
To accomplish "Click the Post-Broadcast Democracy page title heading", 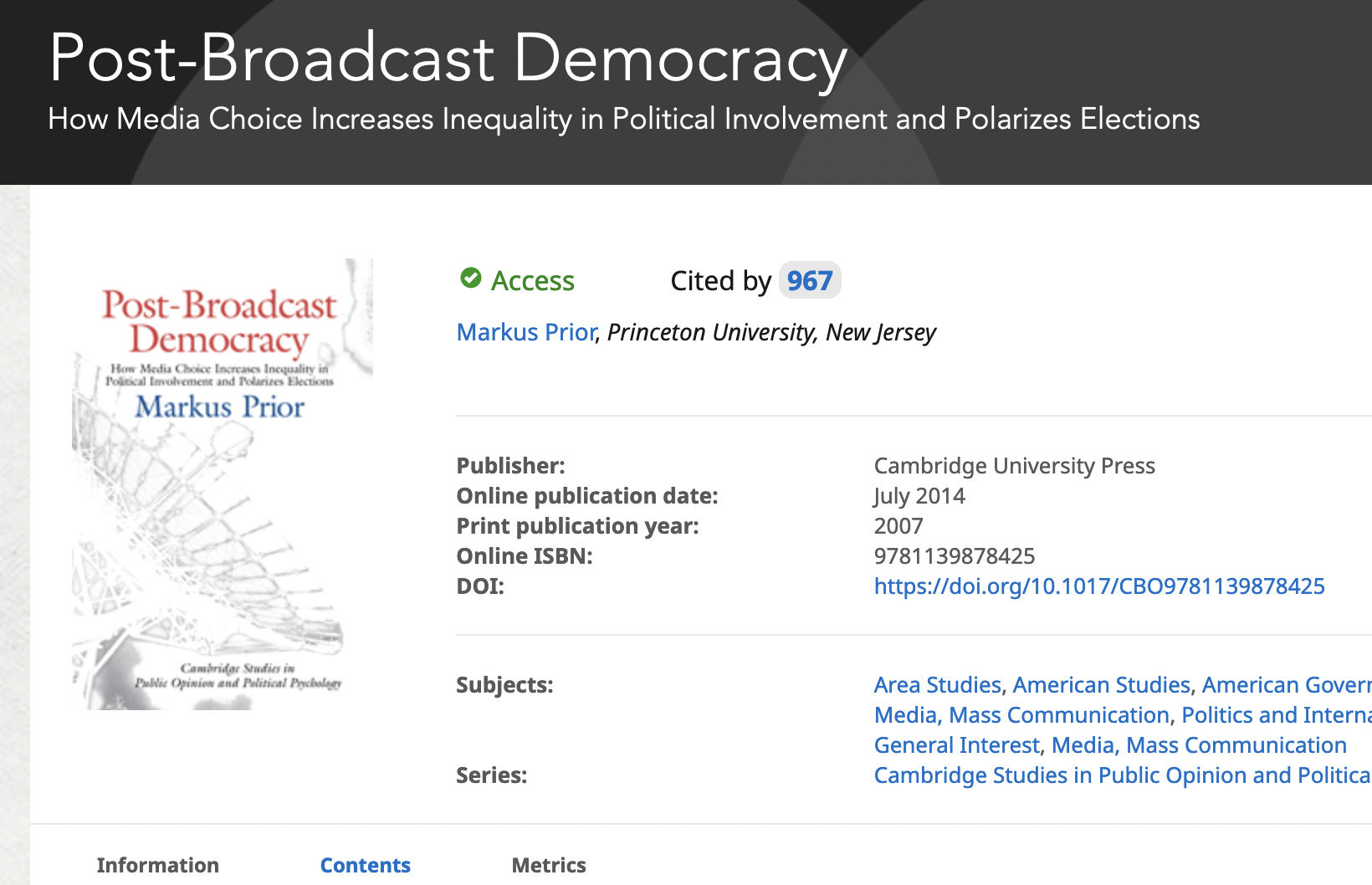I will 448,59.
